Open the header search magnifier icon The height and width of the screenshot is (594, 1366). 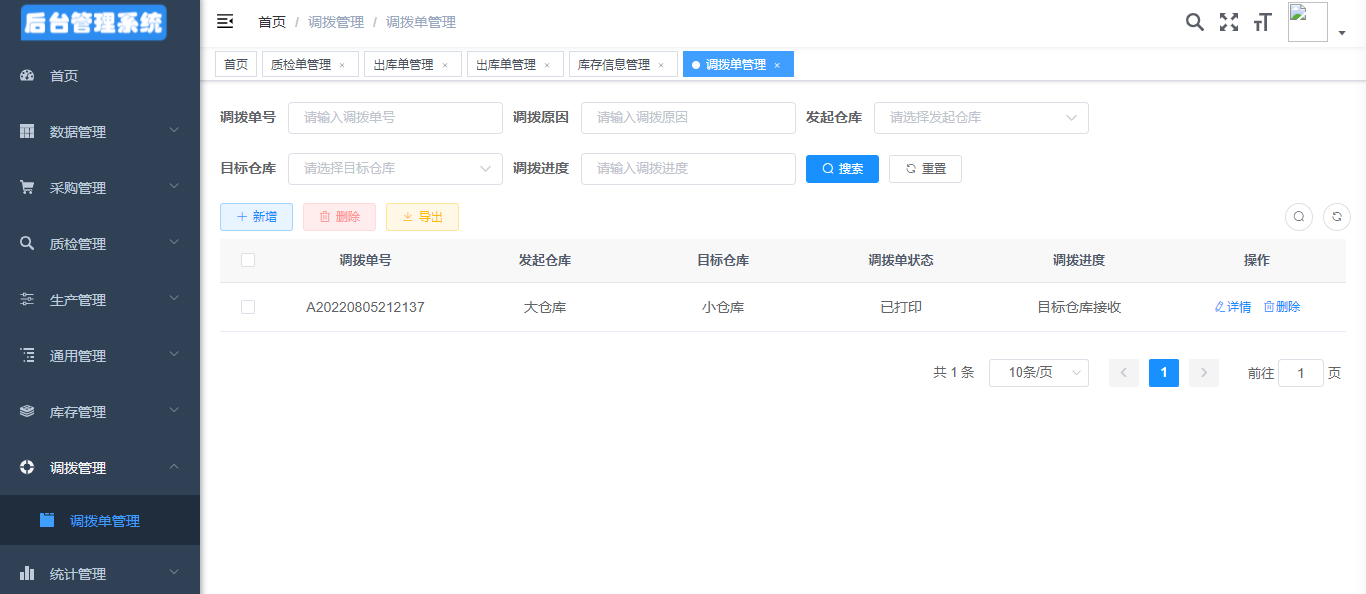(1194, 22)
